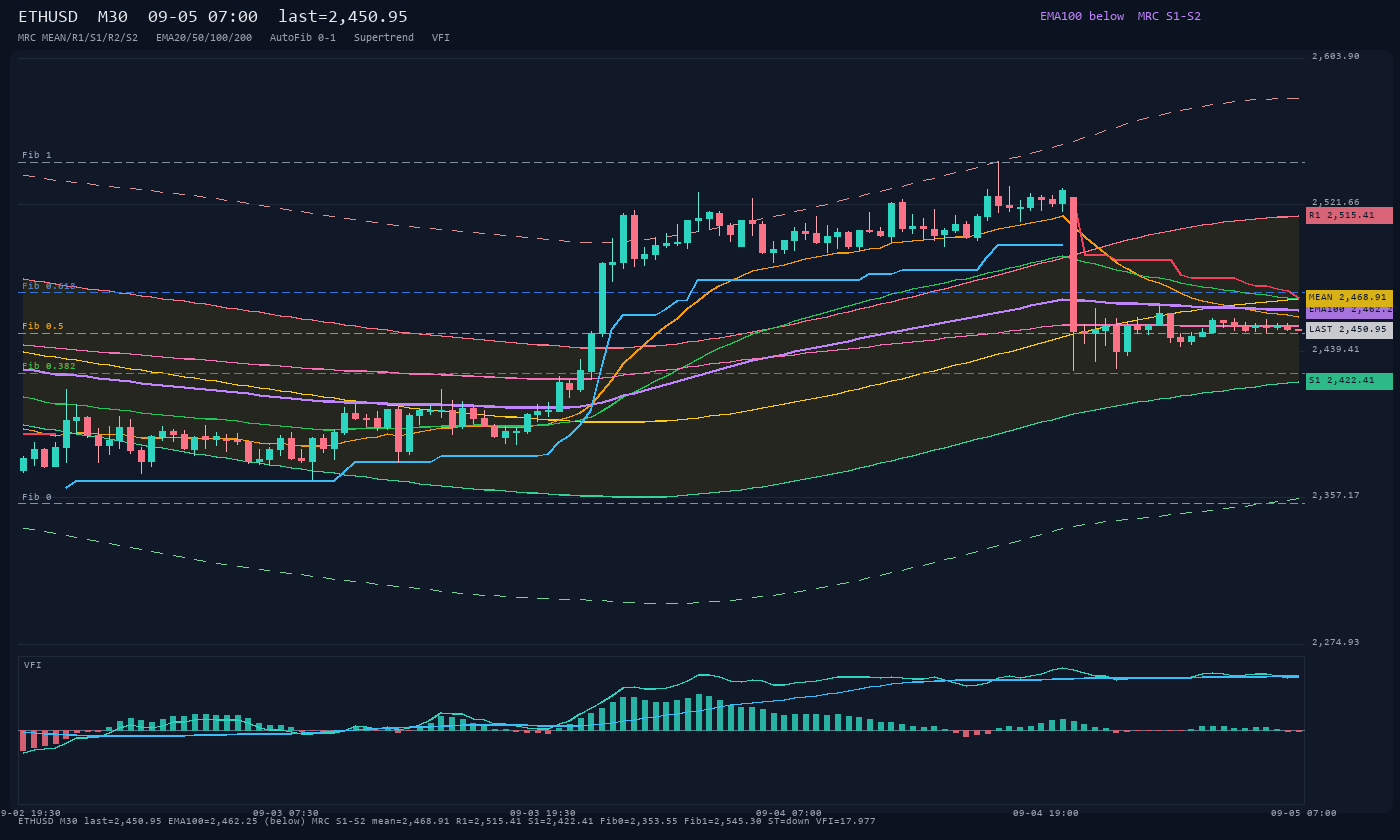Click the VFI legend entry at top
Screen dimensions: 1400x840
click(x=441, y=37)
